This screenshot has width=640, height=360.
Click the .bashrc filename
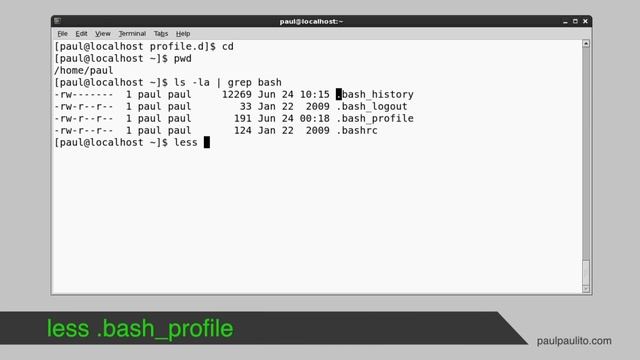click(x=357, y=131)
